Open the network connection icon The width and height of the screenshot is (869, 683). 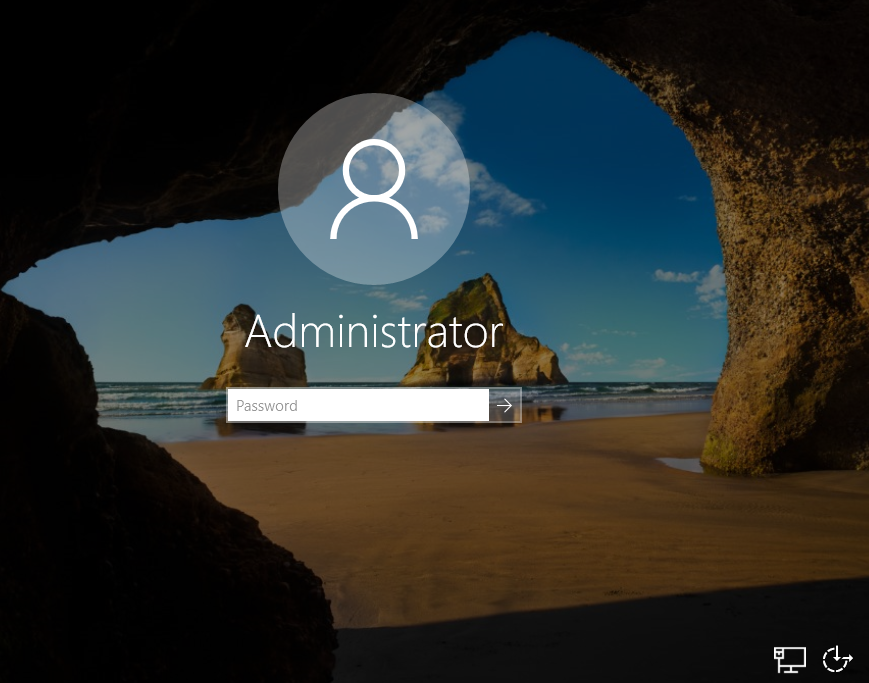(x=790, y=659)
